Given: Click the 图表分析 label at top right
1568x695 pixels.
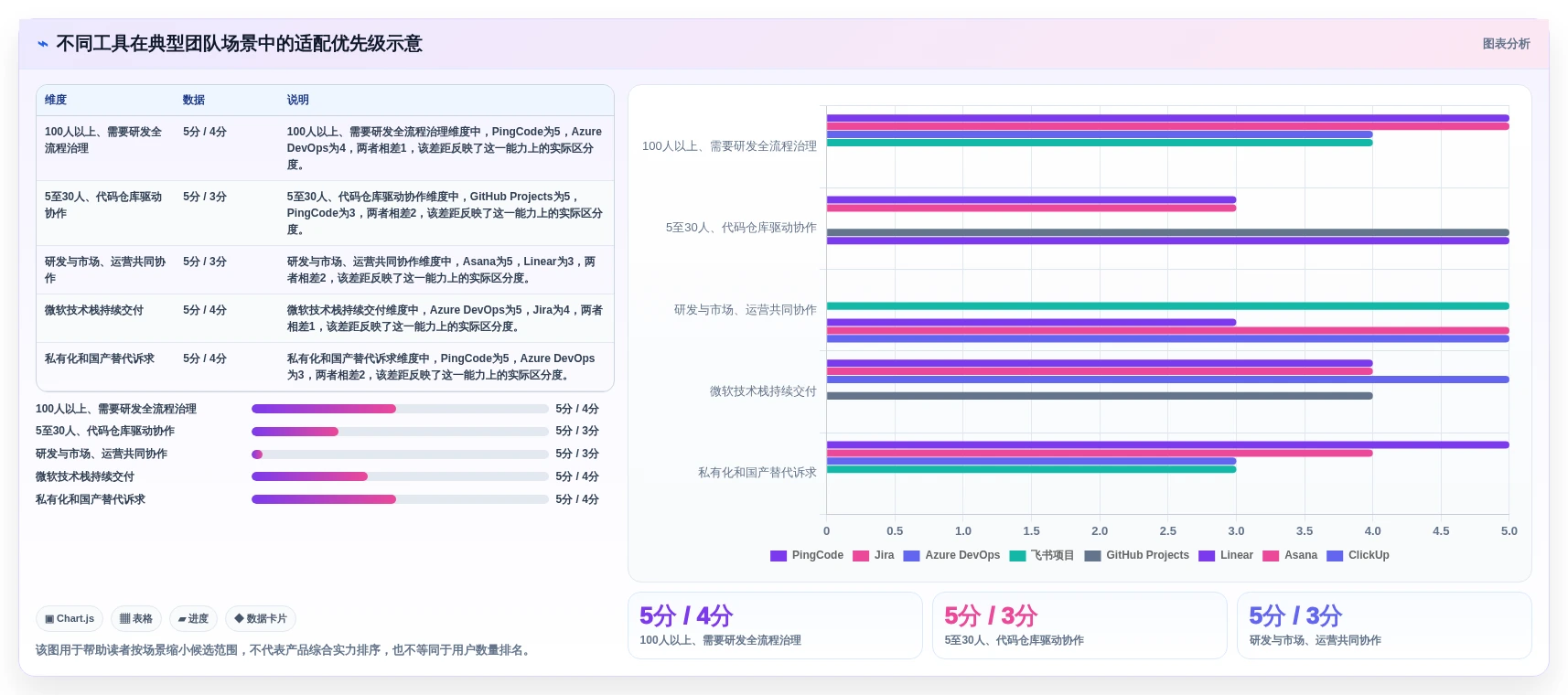Looking at the screenshot, I should [x=1506, y=44].
